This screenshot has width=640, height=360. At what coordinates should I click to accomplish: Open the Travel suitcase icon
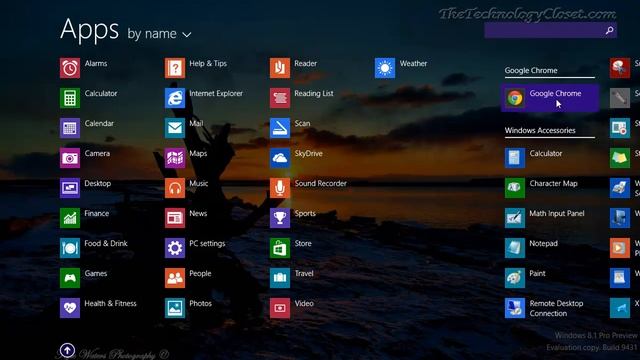(x=280, y=278)
